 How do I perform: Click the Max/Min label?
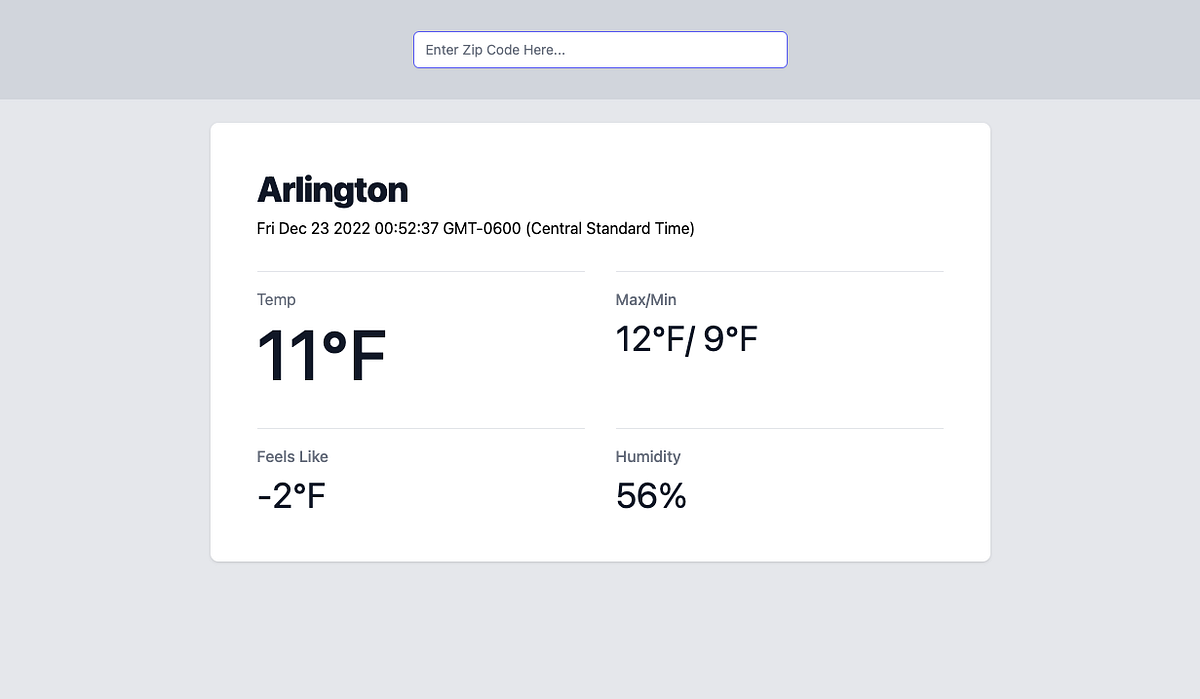645,299
